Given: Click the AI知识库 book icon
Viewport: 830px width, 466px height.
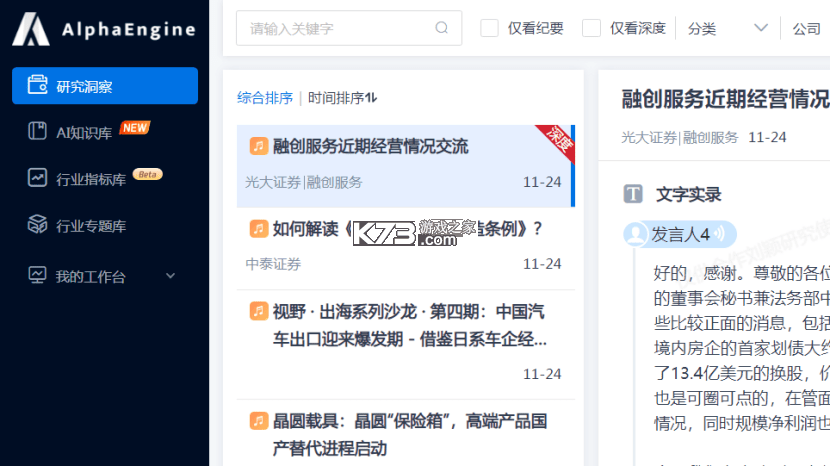Looking at the screenshot, I should tap(37, 131).
